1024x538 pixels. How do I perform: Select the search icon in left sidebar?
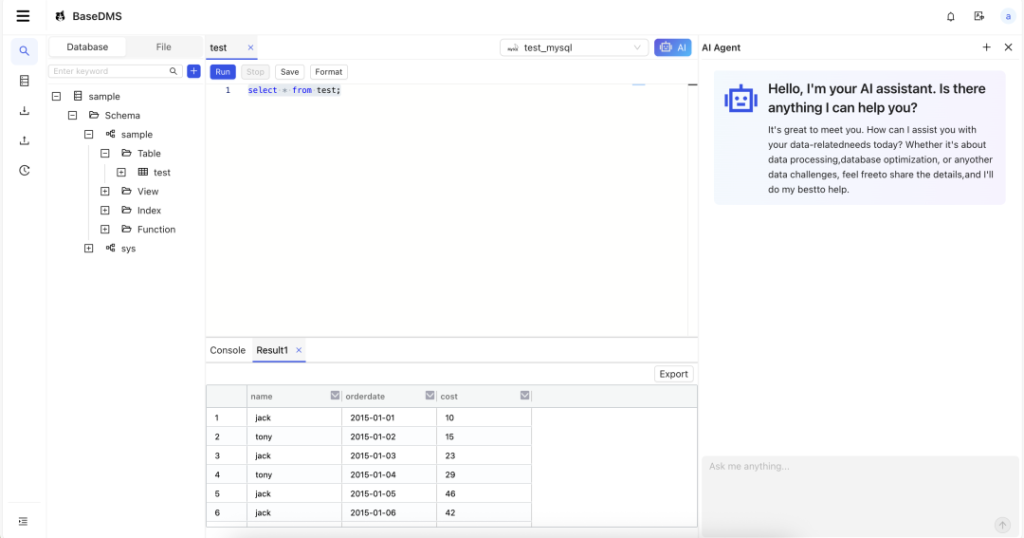click(x=24, y=51)
